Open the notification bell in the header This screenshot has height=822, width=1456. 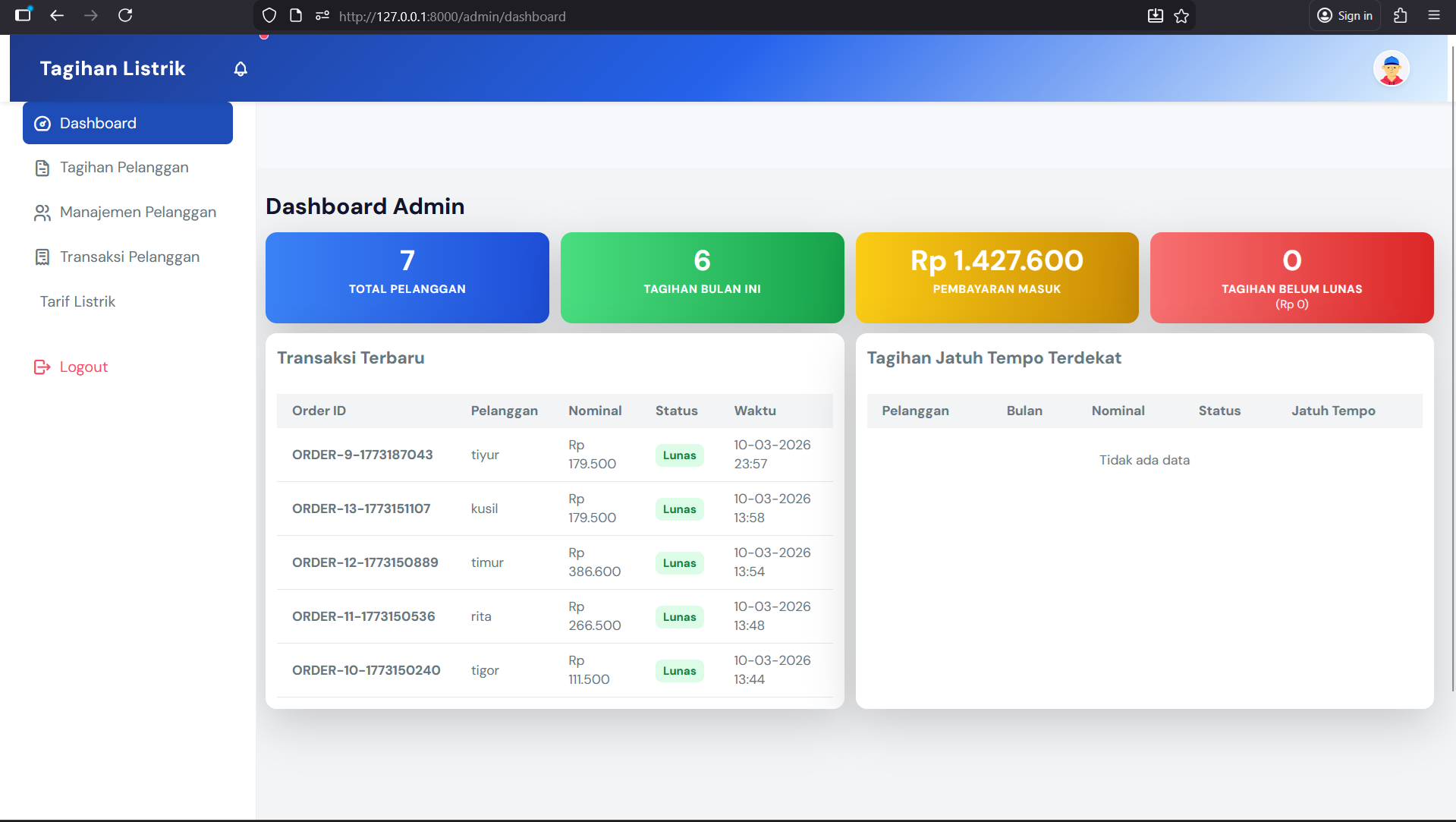241,69
